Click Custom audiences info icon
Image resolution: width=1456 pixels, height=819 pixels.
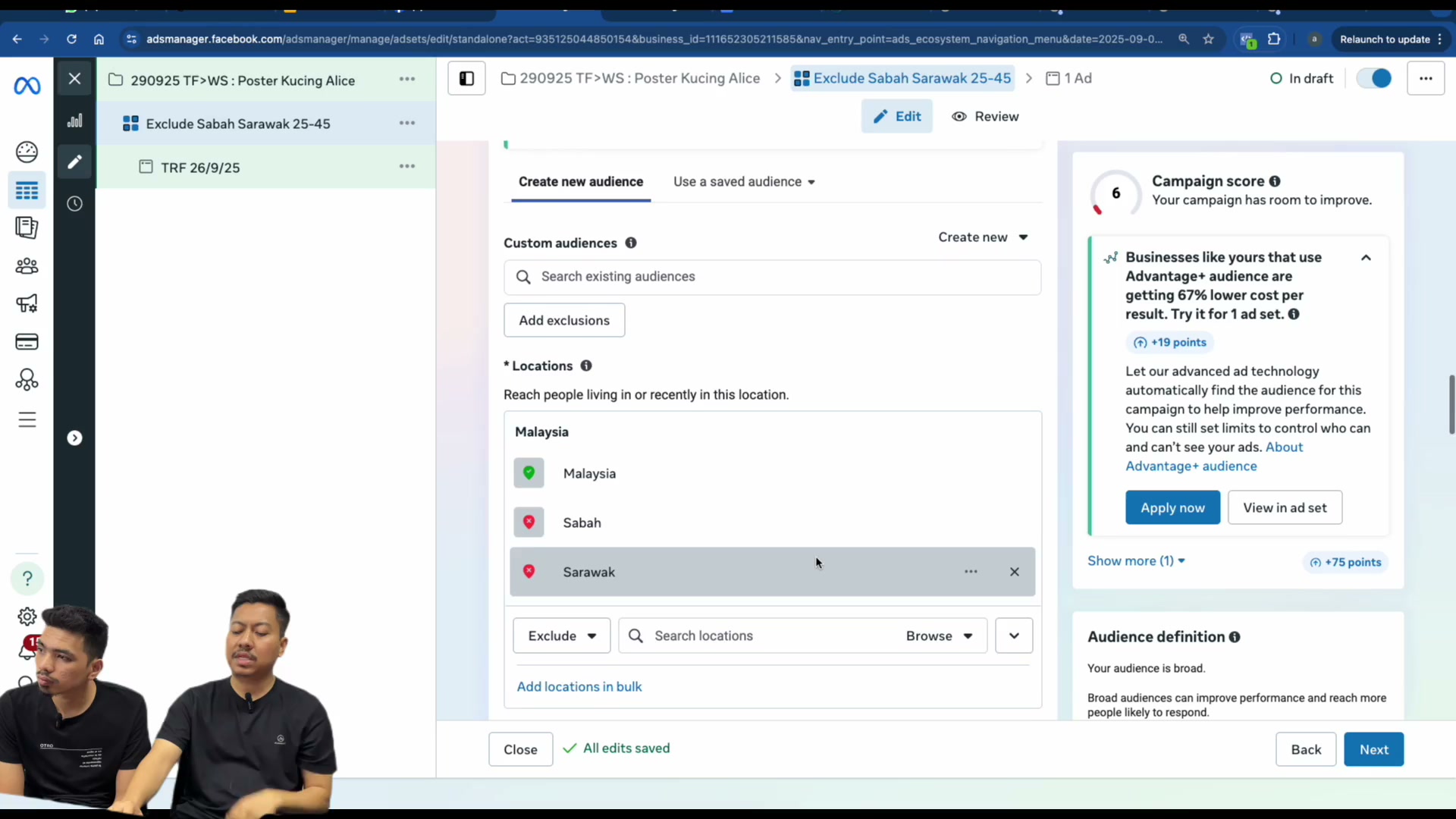(631, 243)
